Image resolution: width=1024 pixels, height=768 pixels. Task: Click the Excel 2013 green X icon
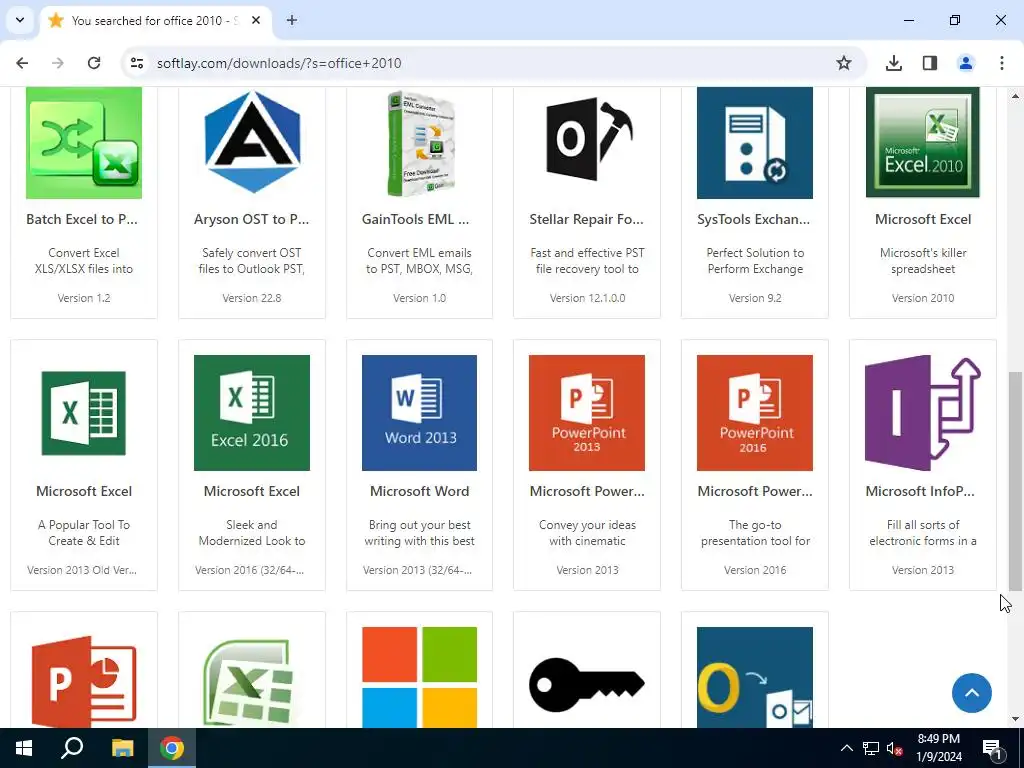pos(84,413)
